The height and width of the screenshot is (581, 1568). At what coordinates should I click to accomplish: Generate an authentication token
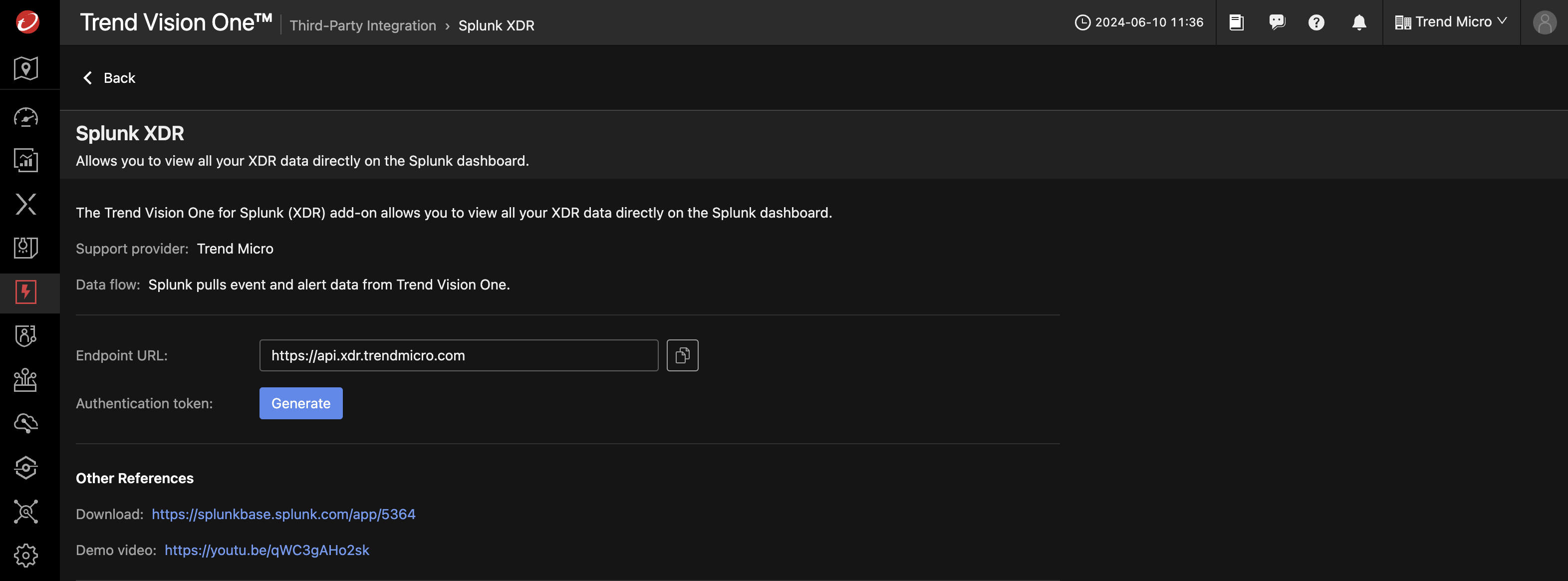click(x=301, y=403)
